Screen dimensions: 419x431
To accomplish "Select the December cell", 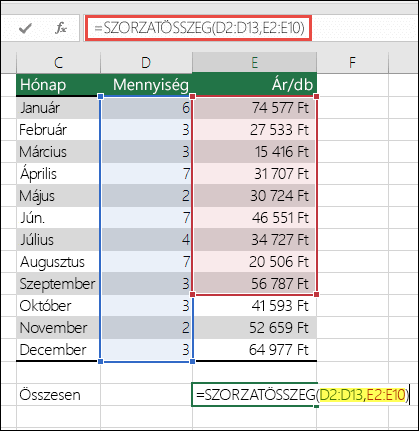I will click(58, 350).
